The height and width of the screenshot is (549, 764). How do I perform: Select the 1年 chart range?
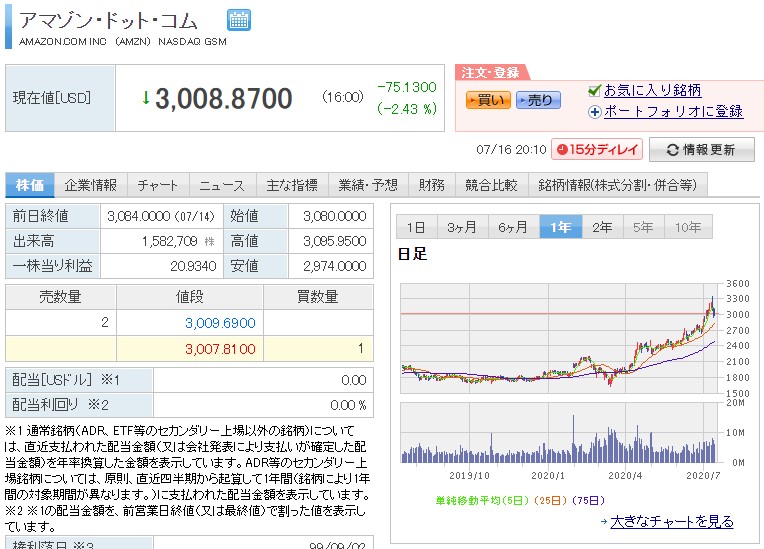point(561,227)
